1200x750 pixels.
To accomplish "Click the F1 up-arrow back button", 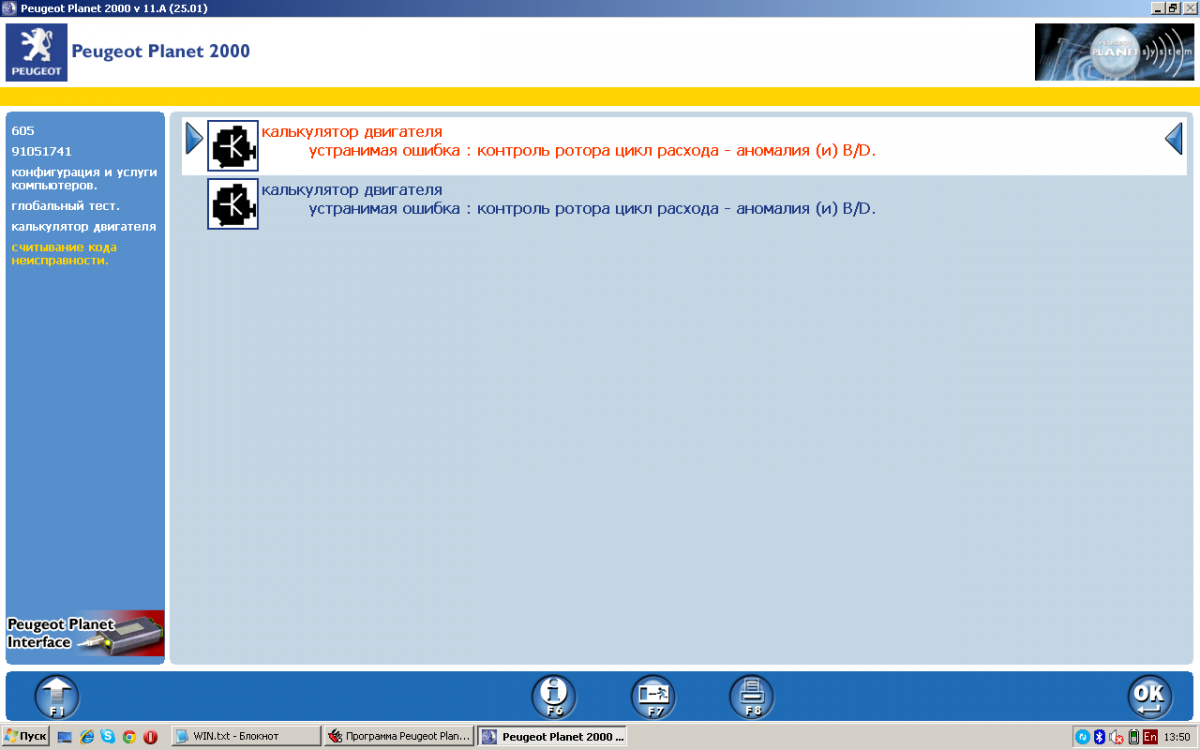I will (57, 696).
